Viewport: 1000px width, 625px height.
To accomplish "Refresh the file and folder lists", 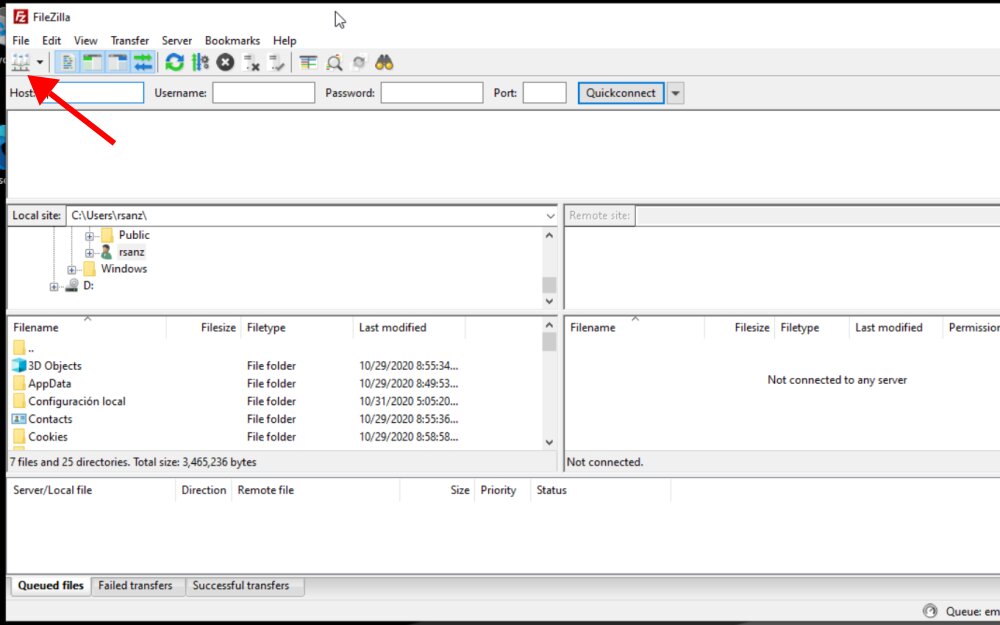I will tap(174, 62).
